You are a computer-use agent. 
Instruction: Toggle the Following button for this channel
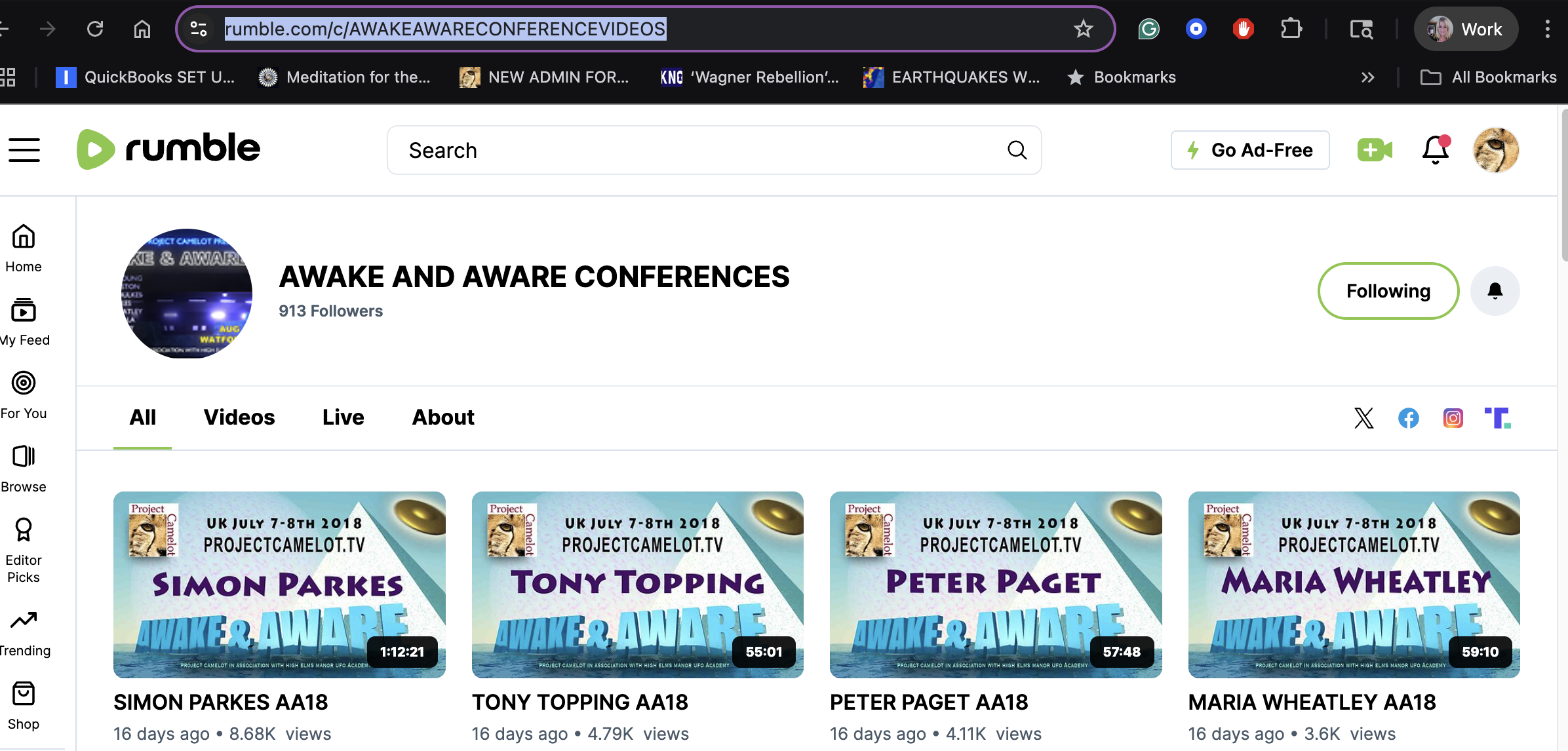click(1388, 291)
